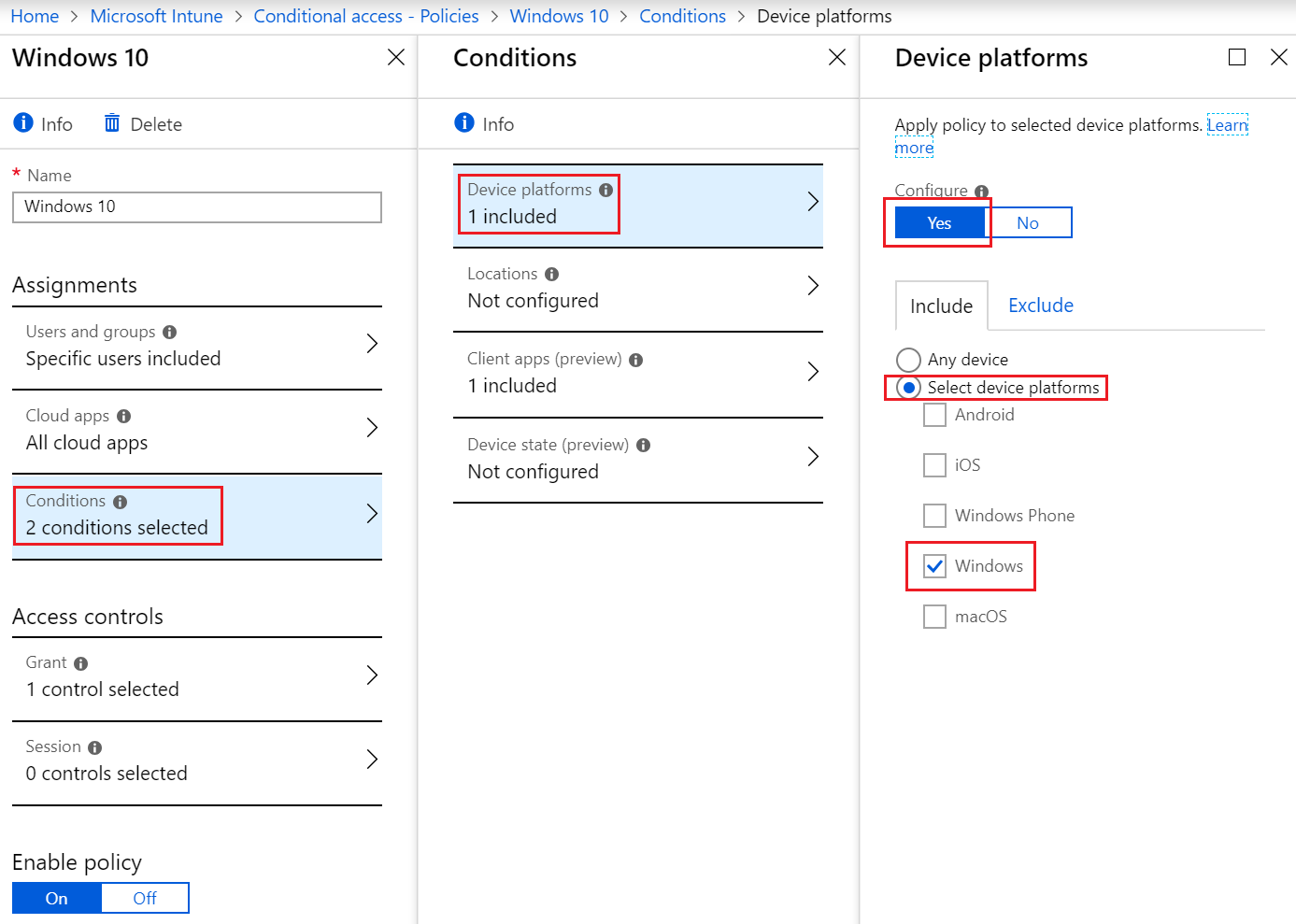The height and width of the screenshot is (924, 1296).
Task: Turn Enable policy Off
Action: pos(145,898)
